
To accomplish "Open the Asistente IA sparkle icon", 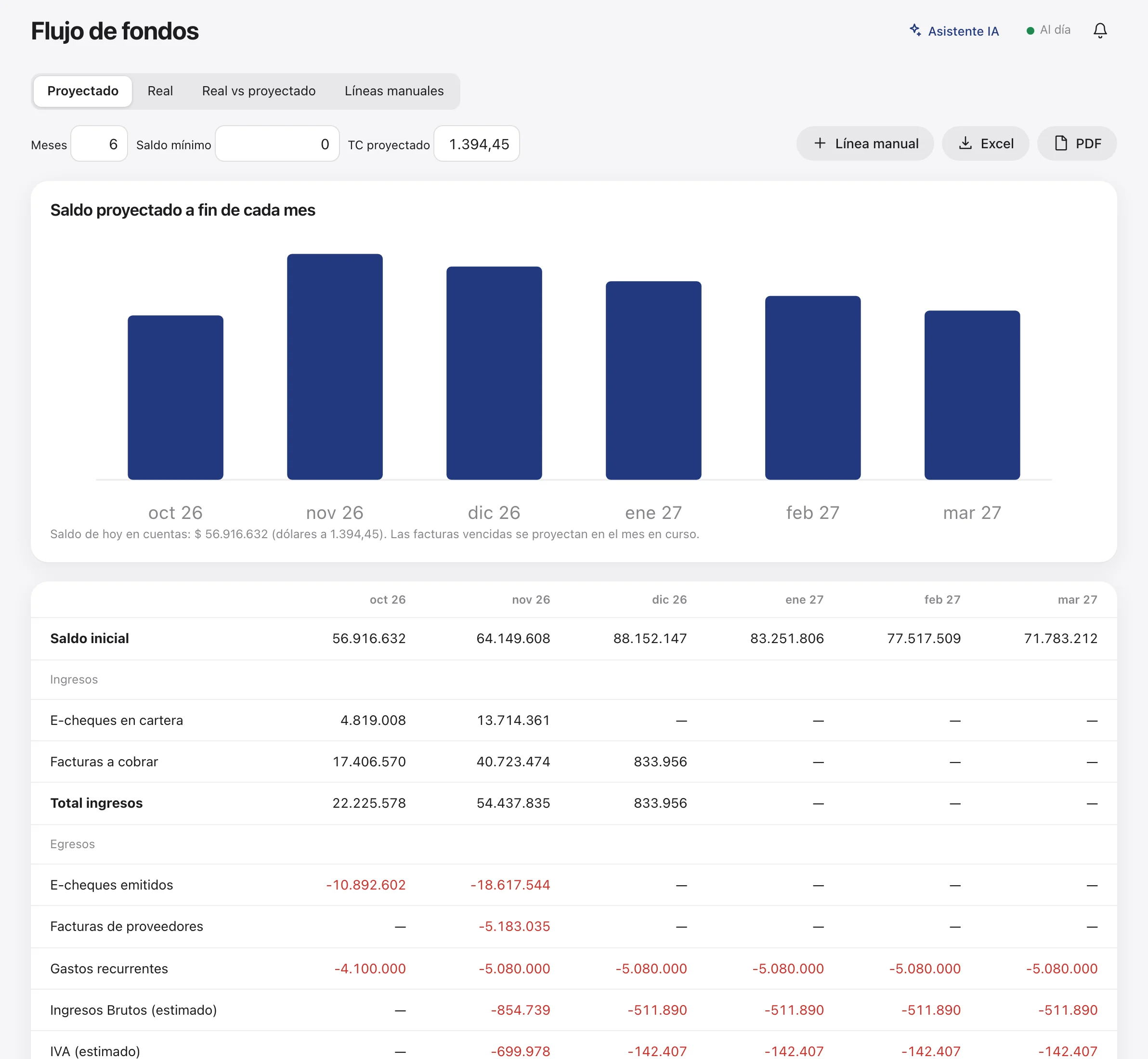I will click(x=915, y=30).
